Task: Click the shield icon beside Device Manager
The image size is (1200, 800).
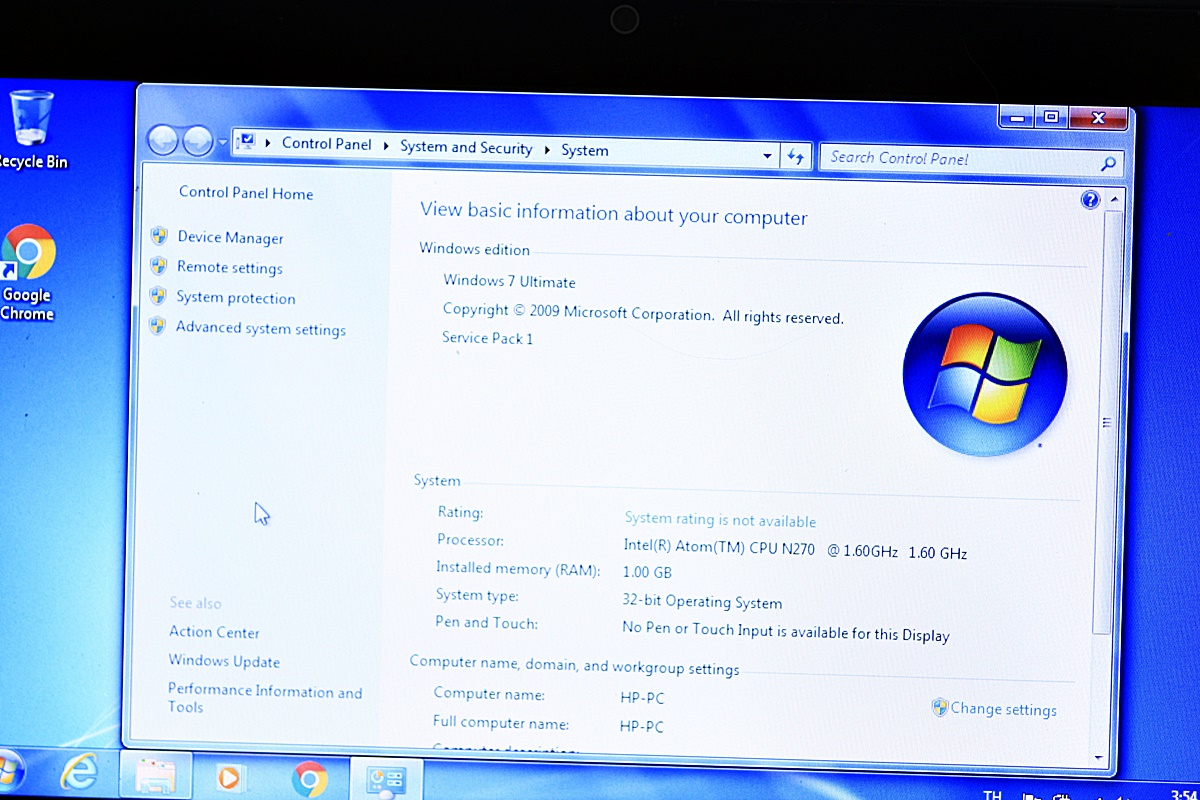Action: (158, 236)
